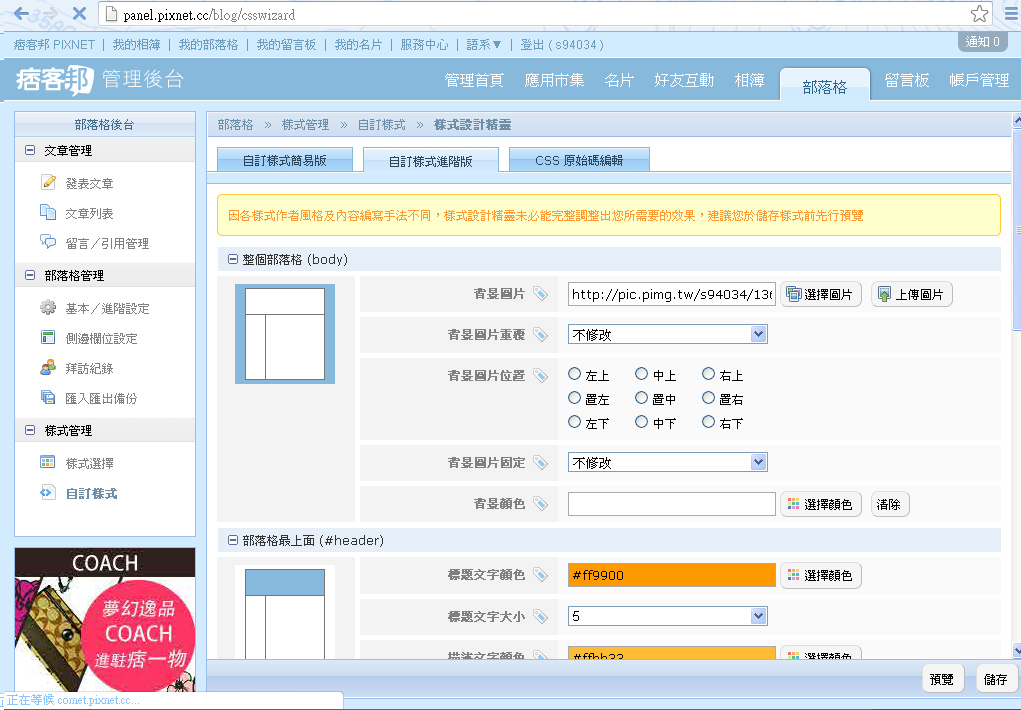
Task: Click the 拜訪紀錄 people icon
Action: point(48,367)
